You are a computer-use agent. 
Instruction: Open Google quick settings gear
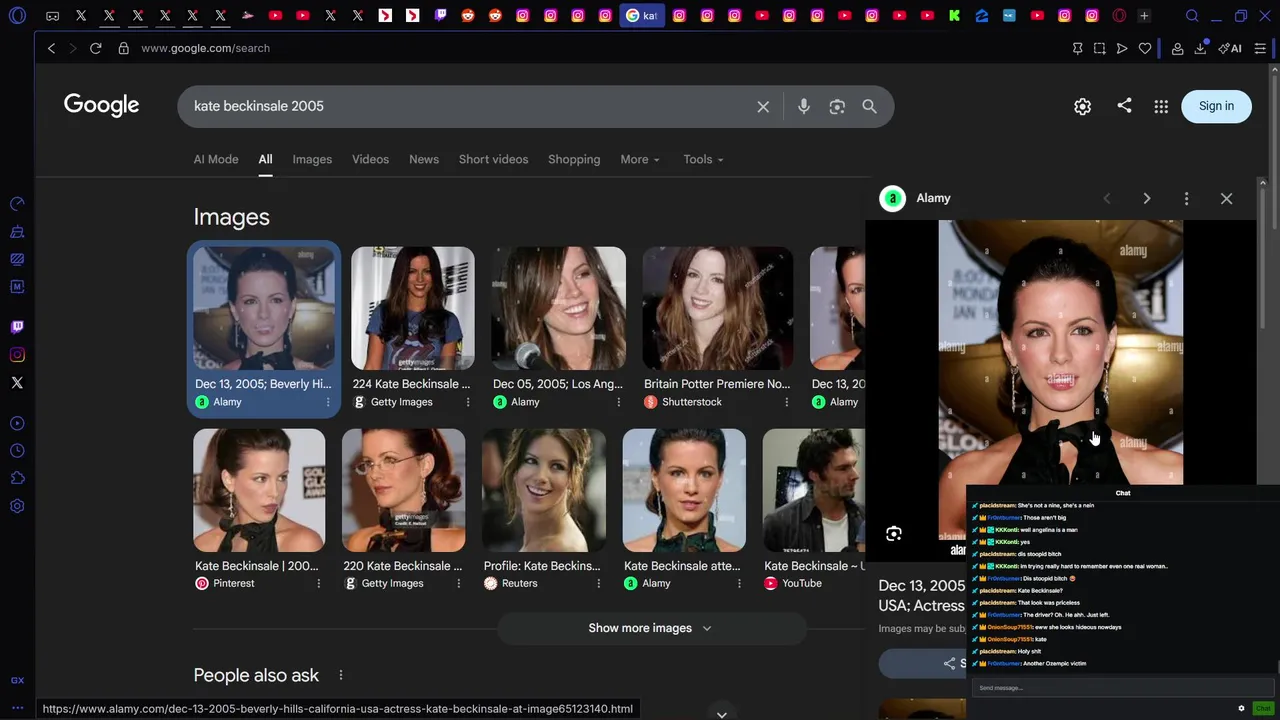click(1082, 106)
